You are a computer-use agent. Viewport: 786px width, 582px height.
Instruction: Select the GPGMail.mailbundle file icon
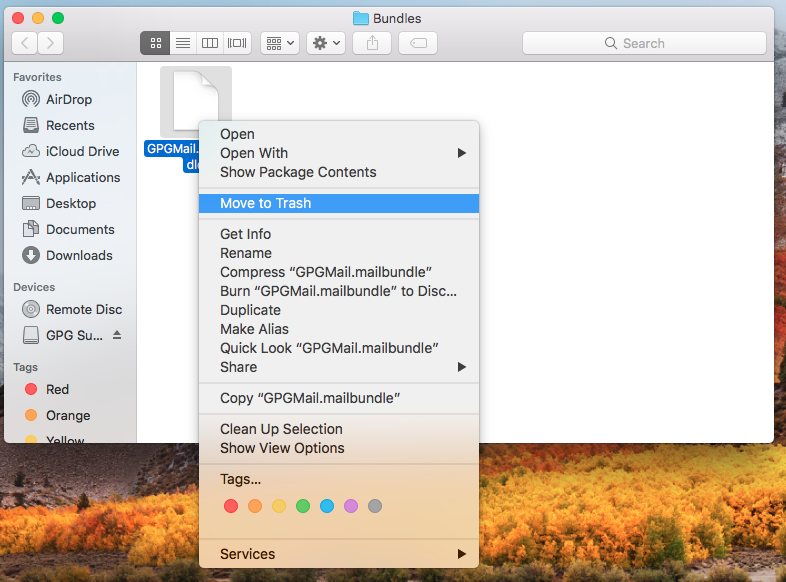coord(195,102)
